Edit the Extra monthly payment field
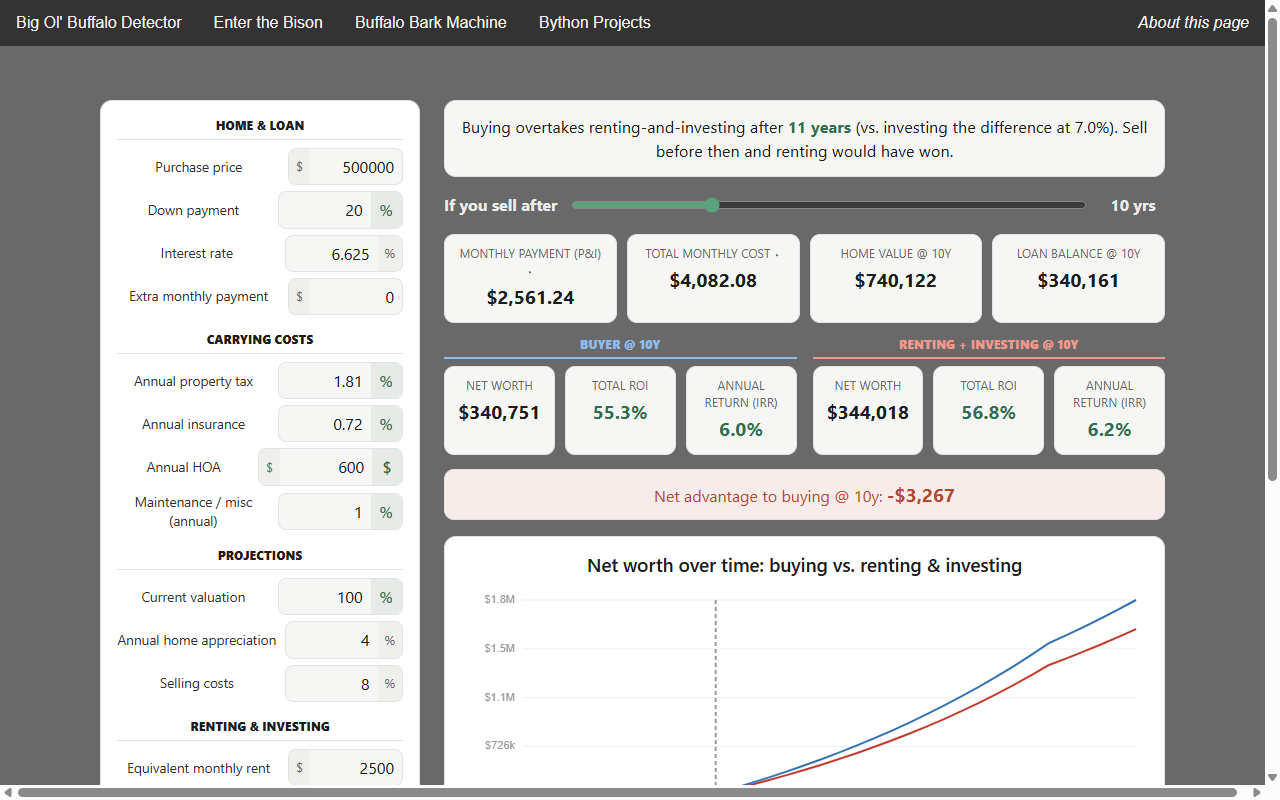The height and width of the screenshot is (800, 1280). (355, 297)
